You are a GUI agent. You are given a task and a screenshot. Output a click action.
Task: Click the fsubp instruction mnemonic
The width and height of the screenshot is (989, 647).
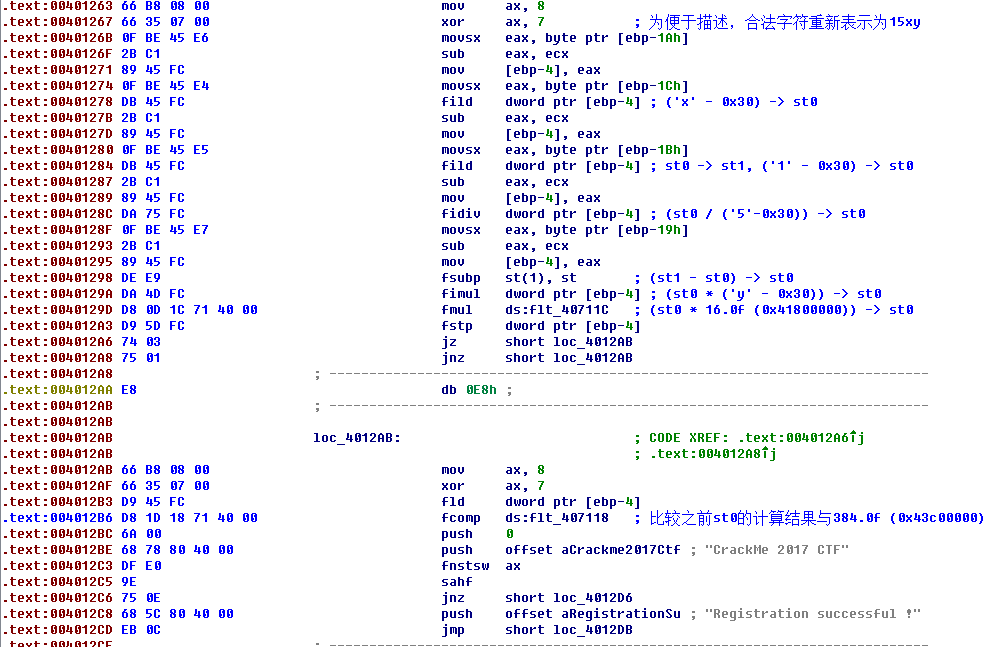[x=461, y=278]
